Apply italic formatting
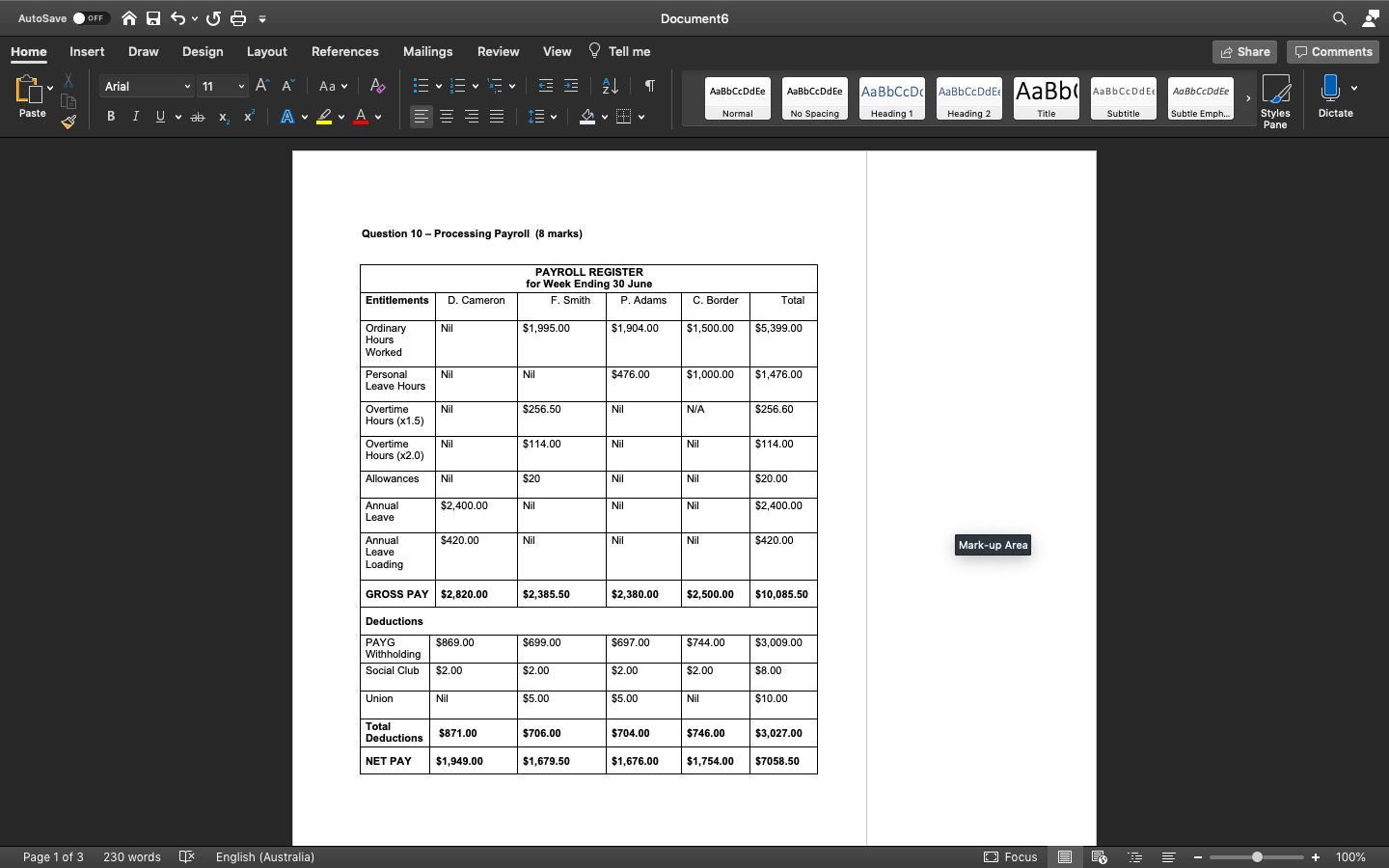 136,116
